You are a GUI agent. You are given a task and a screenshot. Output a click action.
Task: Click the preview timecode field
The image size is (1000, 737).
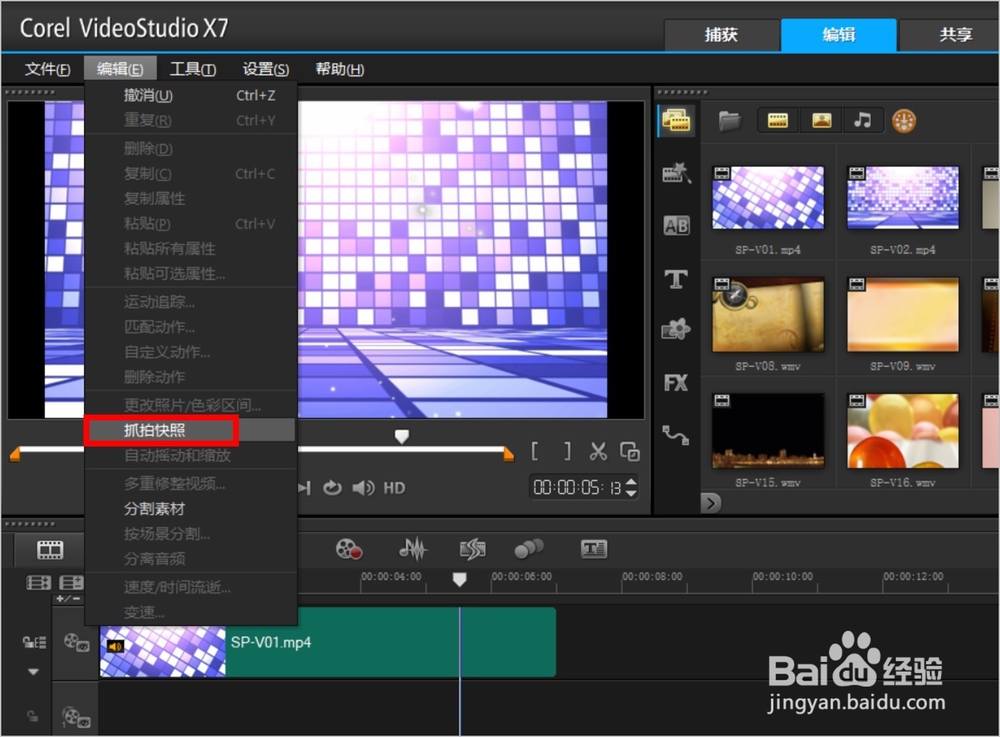577,488
